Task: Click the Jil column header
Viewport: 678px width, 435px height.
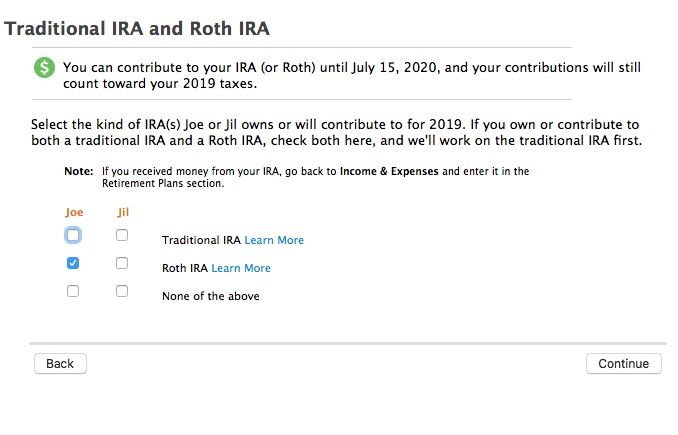Action: coord(123,212)
